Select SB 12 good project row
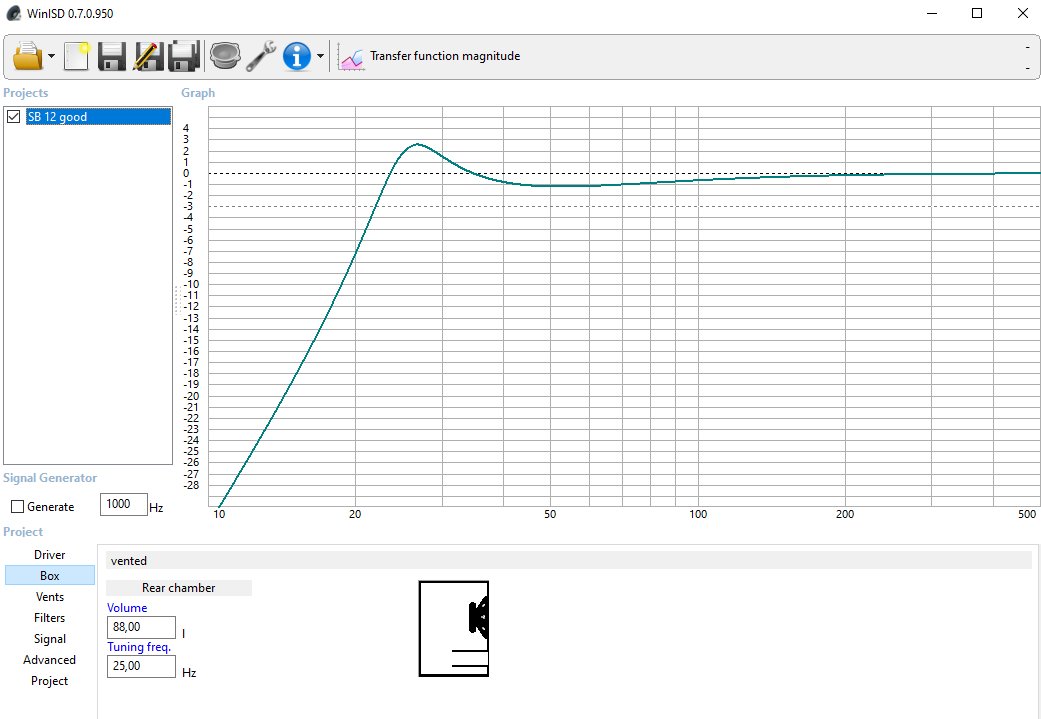The height and width of the screenshot is (719, 1041). (98, 117)
